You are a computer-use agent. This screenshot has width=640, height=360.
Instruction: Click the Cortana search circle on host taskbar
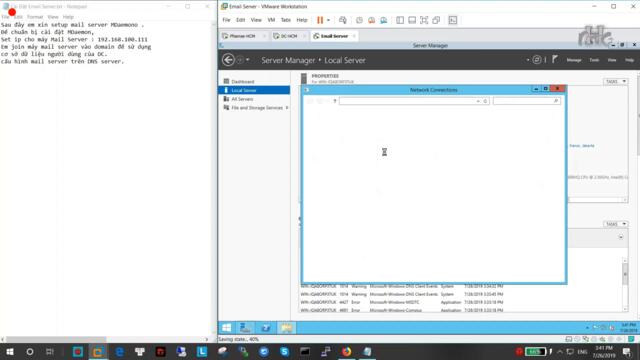click(x=30, y=351)
